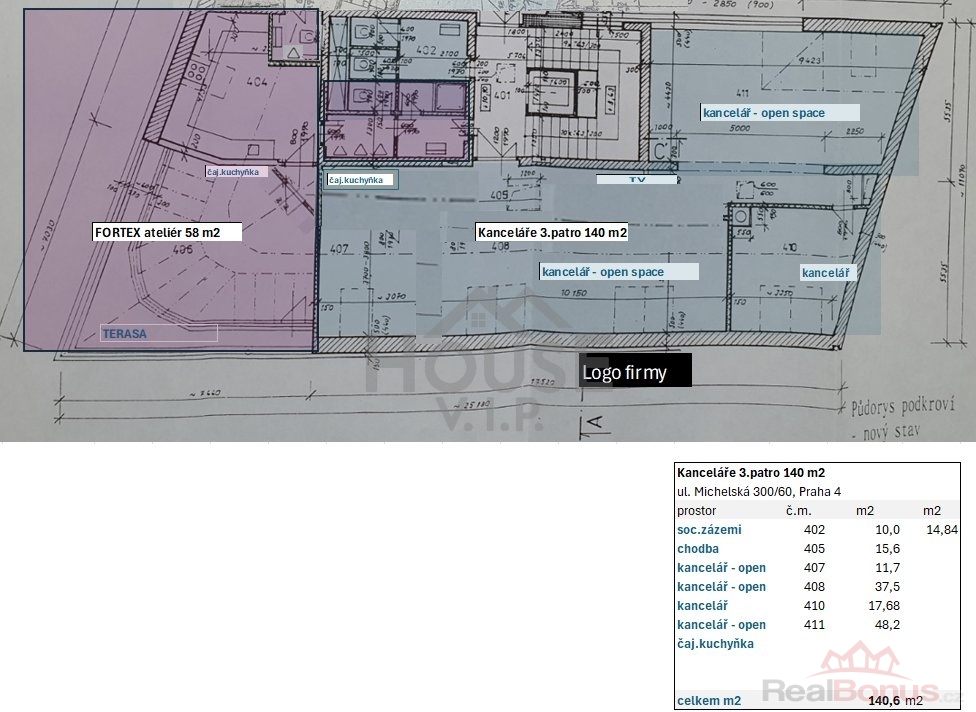Screen dimensions: 976x712
Task: Select the total value 140,6 in table
Action: (883, 701)
